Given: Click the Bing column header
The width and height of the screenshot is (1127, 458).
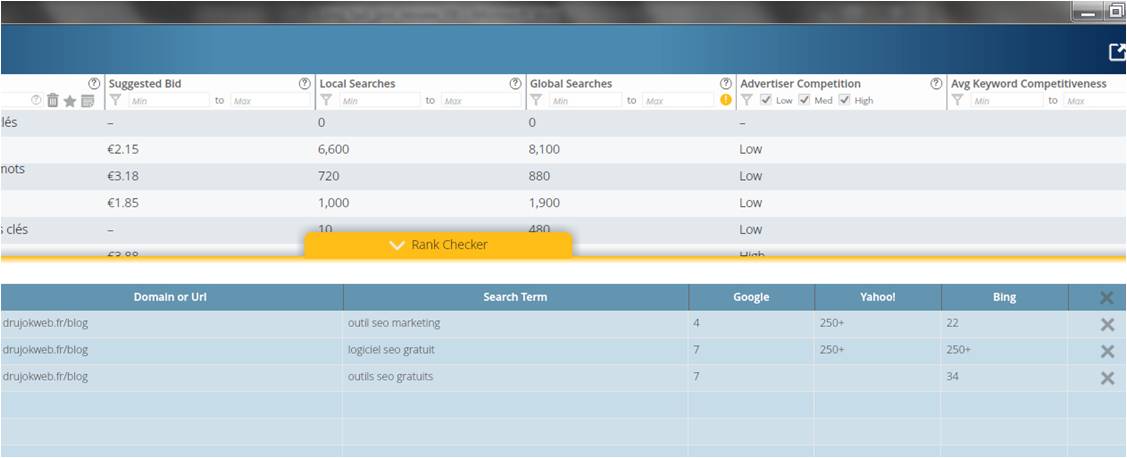Looking at the screenshot, I should [1004, 297].
